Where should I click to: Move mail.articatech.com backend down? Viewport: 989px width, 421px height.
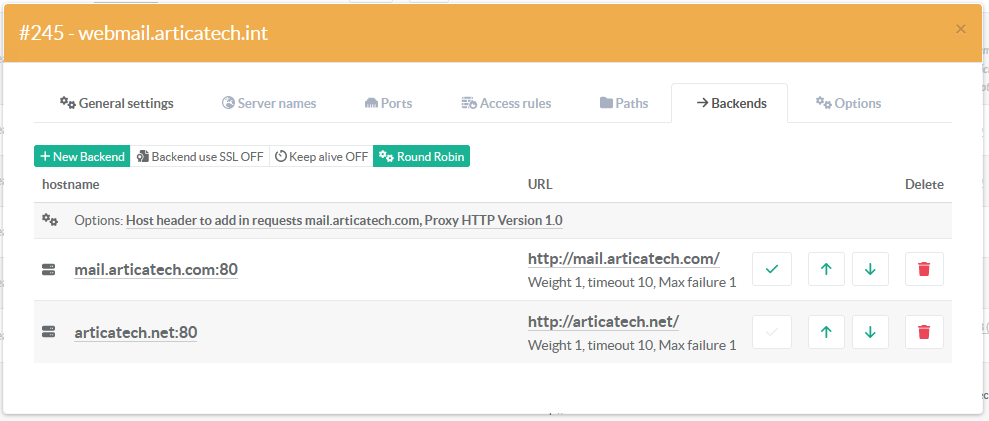point(870,269)
